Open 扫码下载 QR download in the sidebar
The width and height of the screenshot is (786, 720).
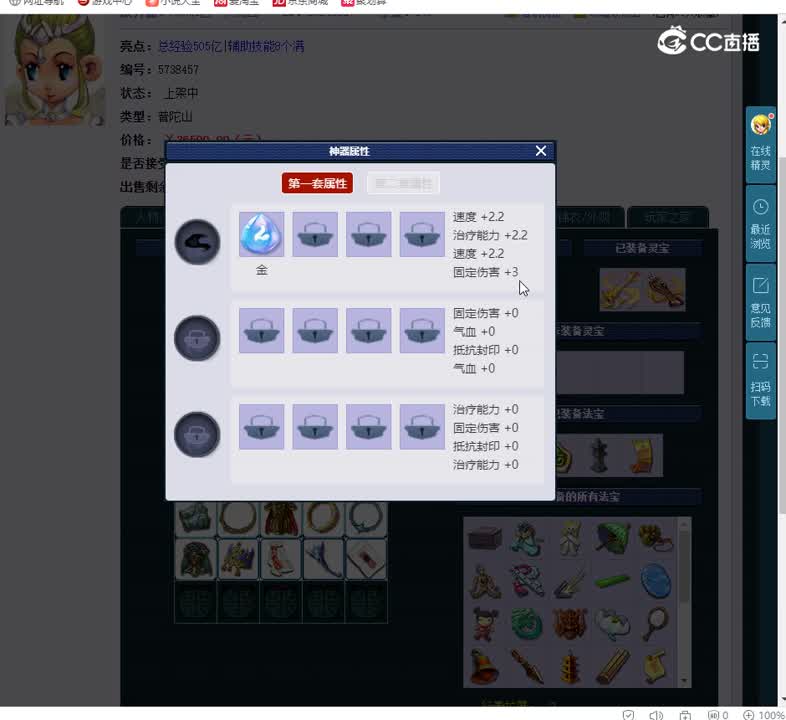point(760,381)
